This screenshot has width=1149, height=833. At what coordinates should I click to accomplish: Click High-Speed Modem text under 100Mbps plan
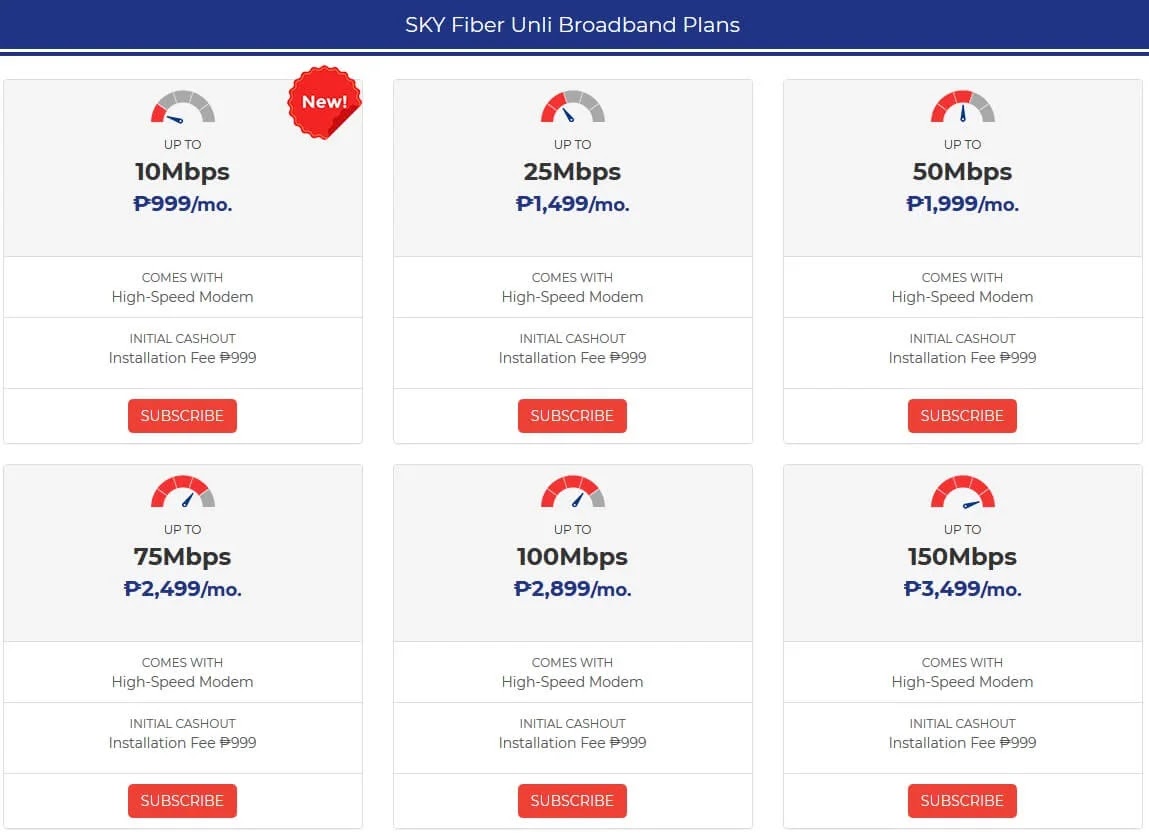click(572, 681)
